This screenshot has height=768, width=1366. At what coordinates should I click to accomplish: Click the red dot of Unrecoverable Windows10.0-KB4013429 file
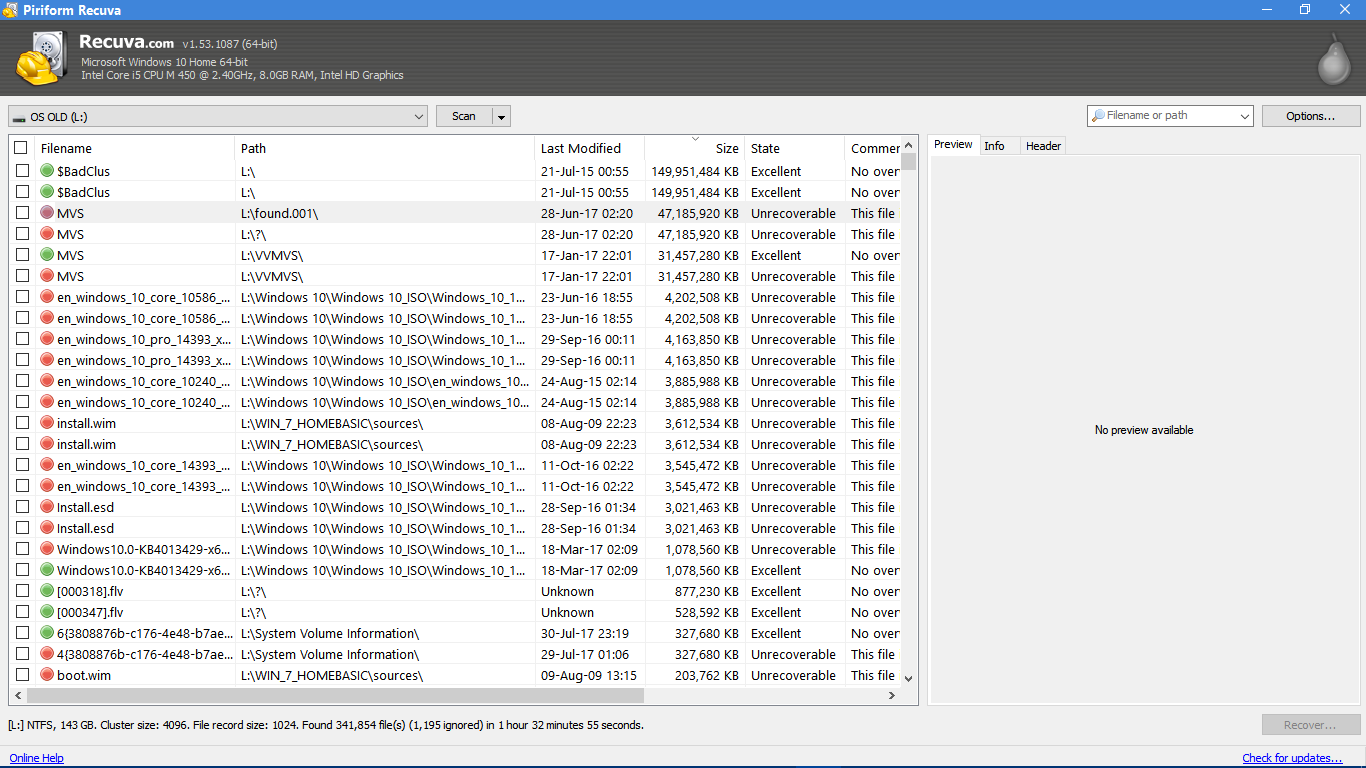point(47,549)
